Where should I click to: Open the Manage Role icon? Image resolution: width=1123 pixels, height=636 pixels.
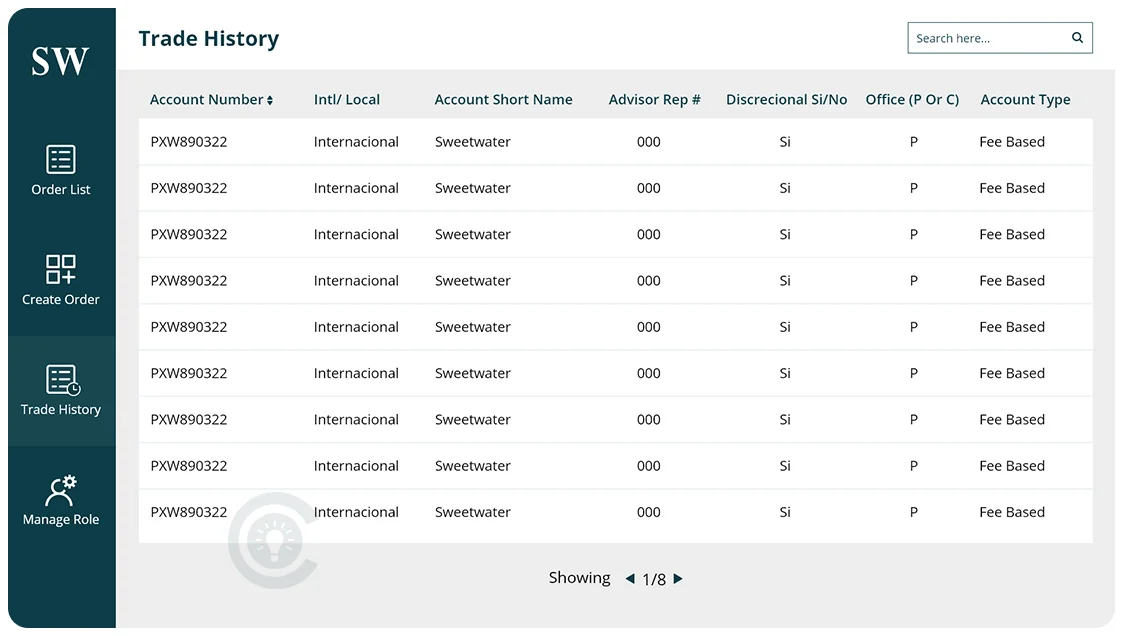(x=61, y=490)
